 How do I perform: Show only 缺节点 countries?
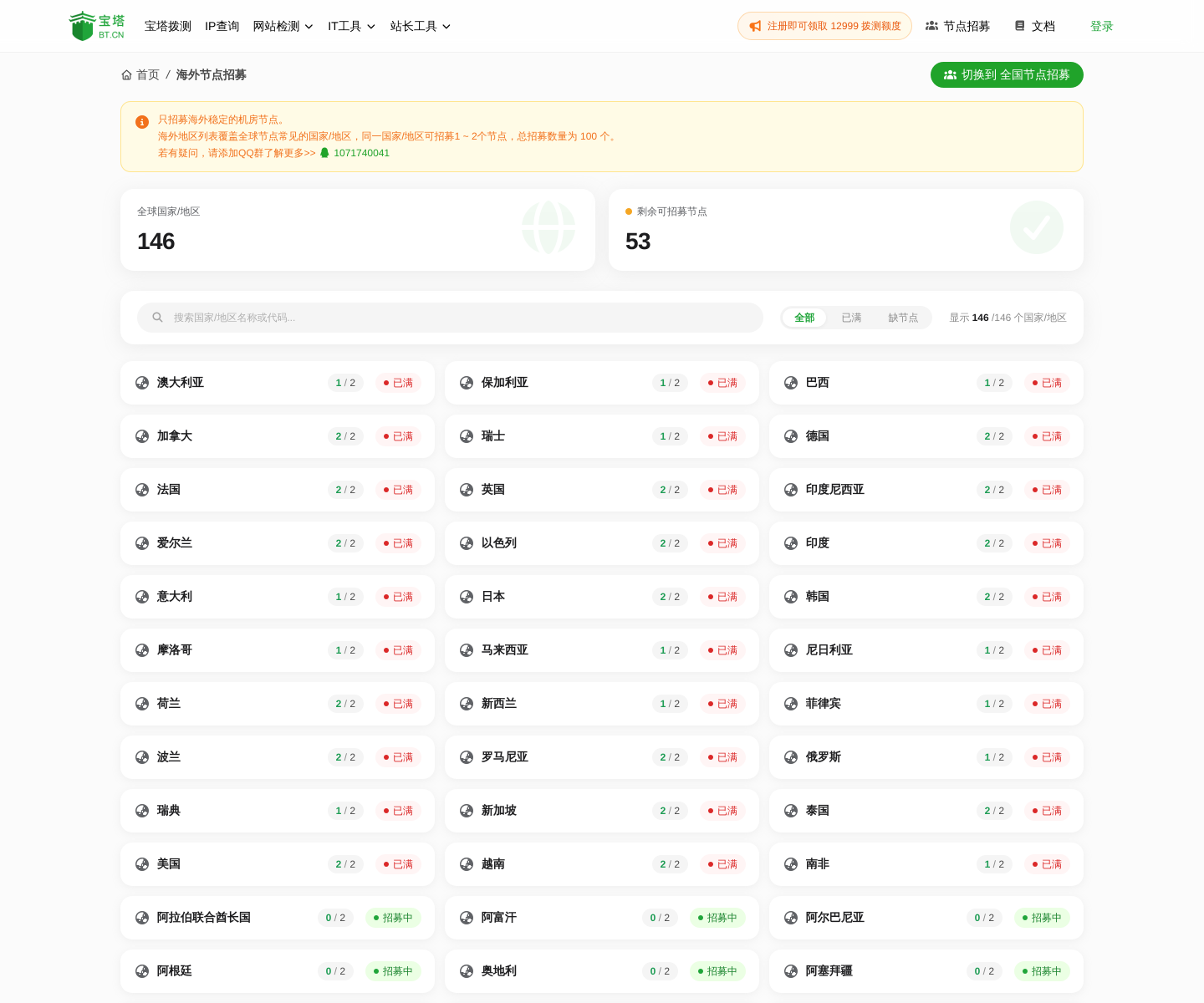pos(903,318)
